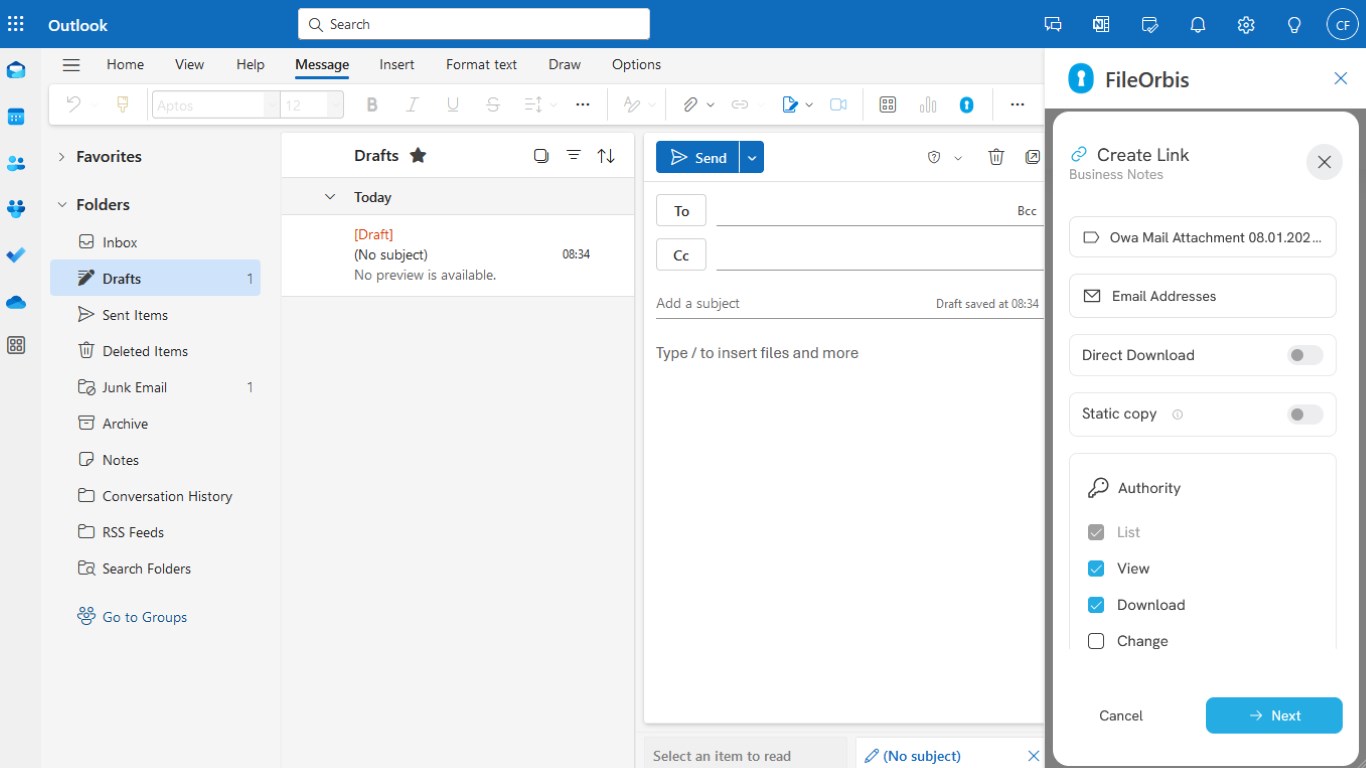Screen dimensions: 1366x768
Task: Click the Select mode icon in Drafts header
Action: (x=541, y=156)
